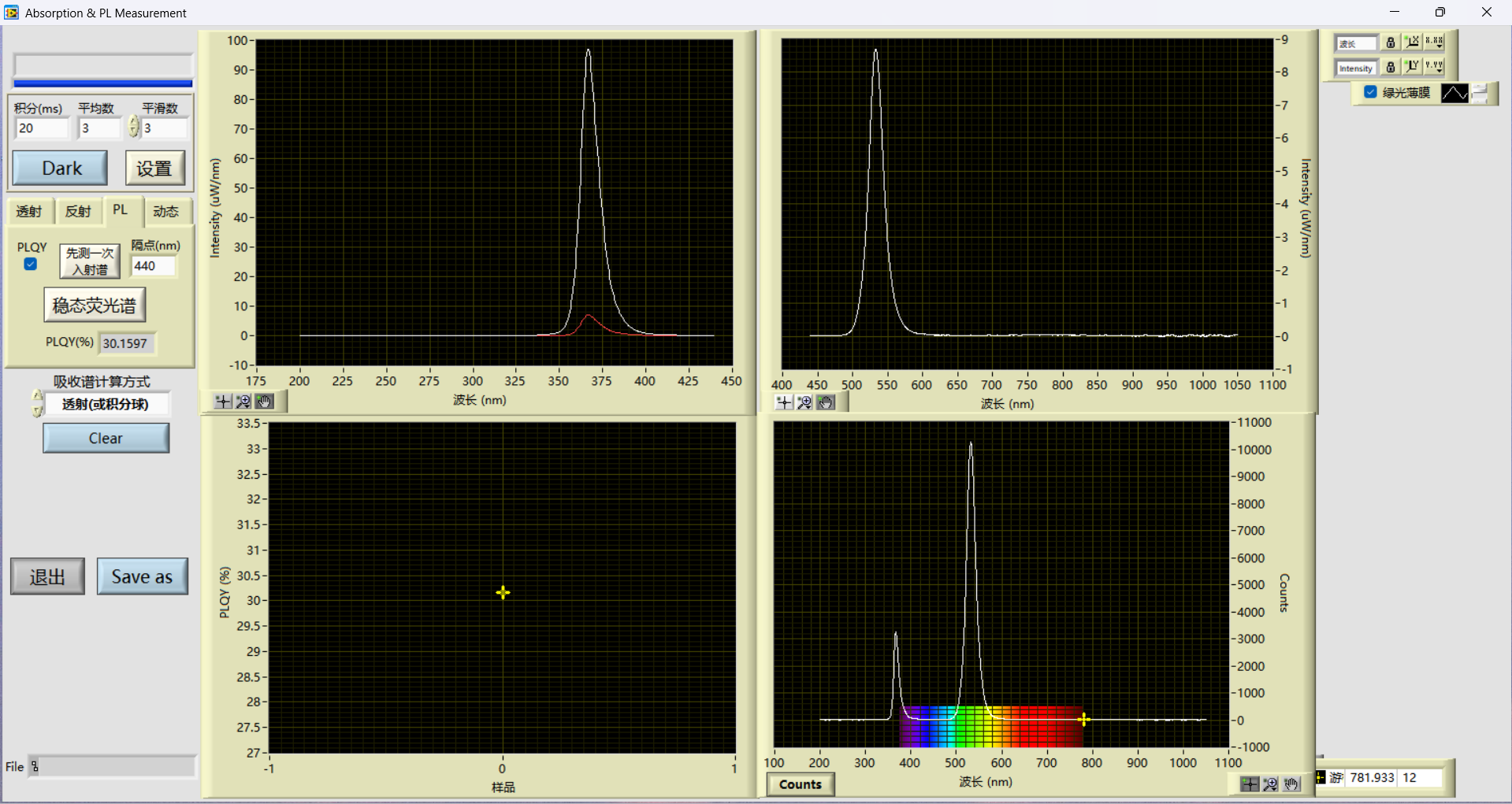
Task: Click the 阈点(nm) input field showing 440
Action: pos(153,266)
